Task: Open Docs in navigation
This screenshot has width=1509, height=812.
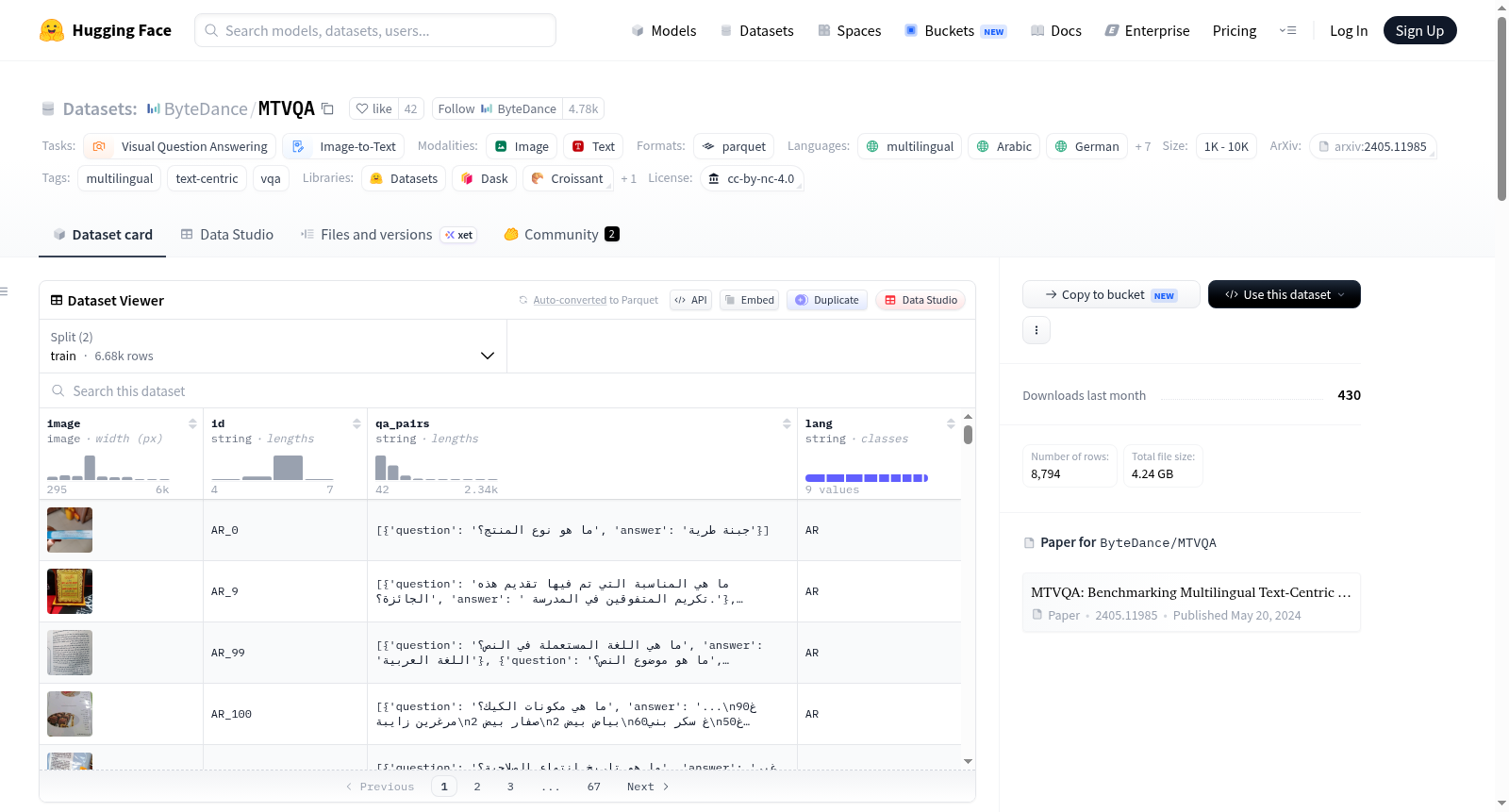Action: [x=1055, y=30]
